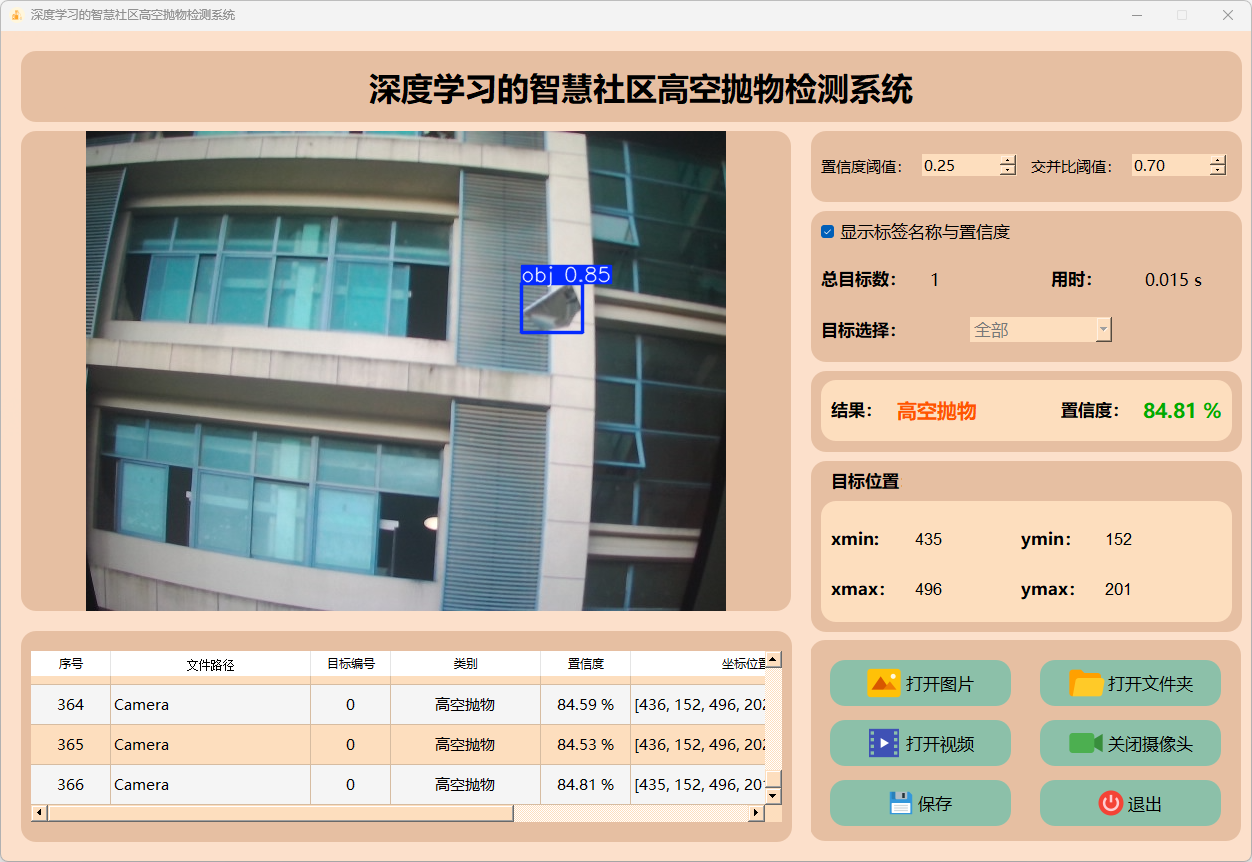Screen dimensions: 1252x862
Task: Click the red power icon on 退出
Action: tap(1110, 803)
